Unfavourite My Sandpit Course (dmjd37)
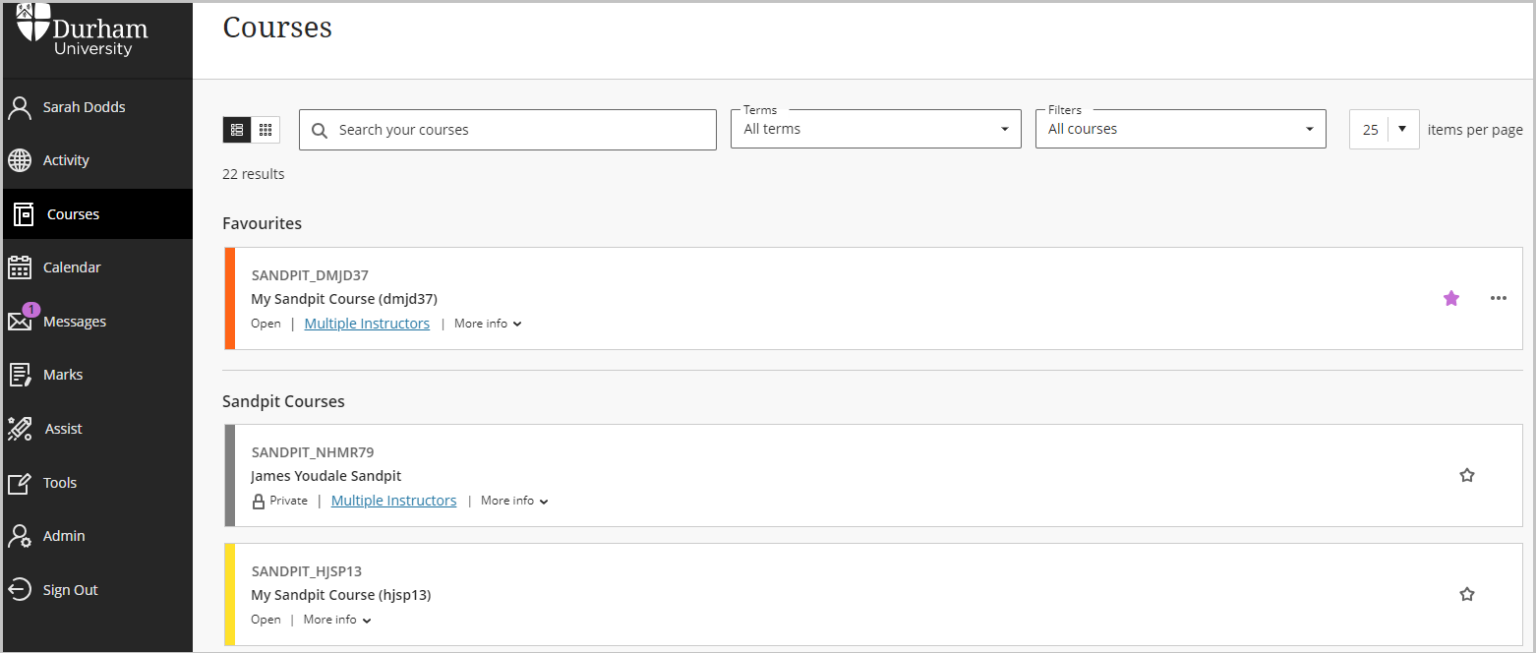 (1451, 298)
